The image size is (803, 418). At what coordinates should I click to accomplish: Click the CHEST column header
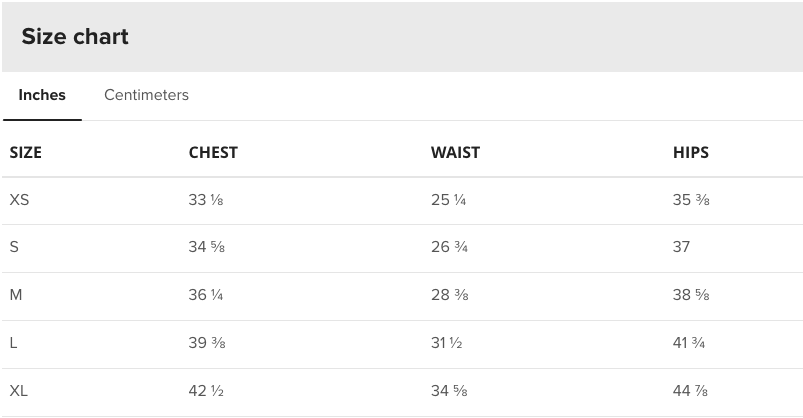(213, 153)
